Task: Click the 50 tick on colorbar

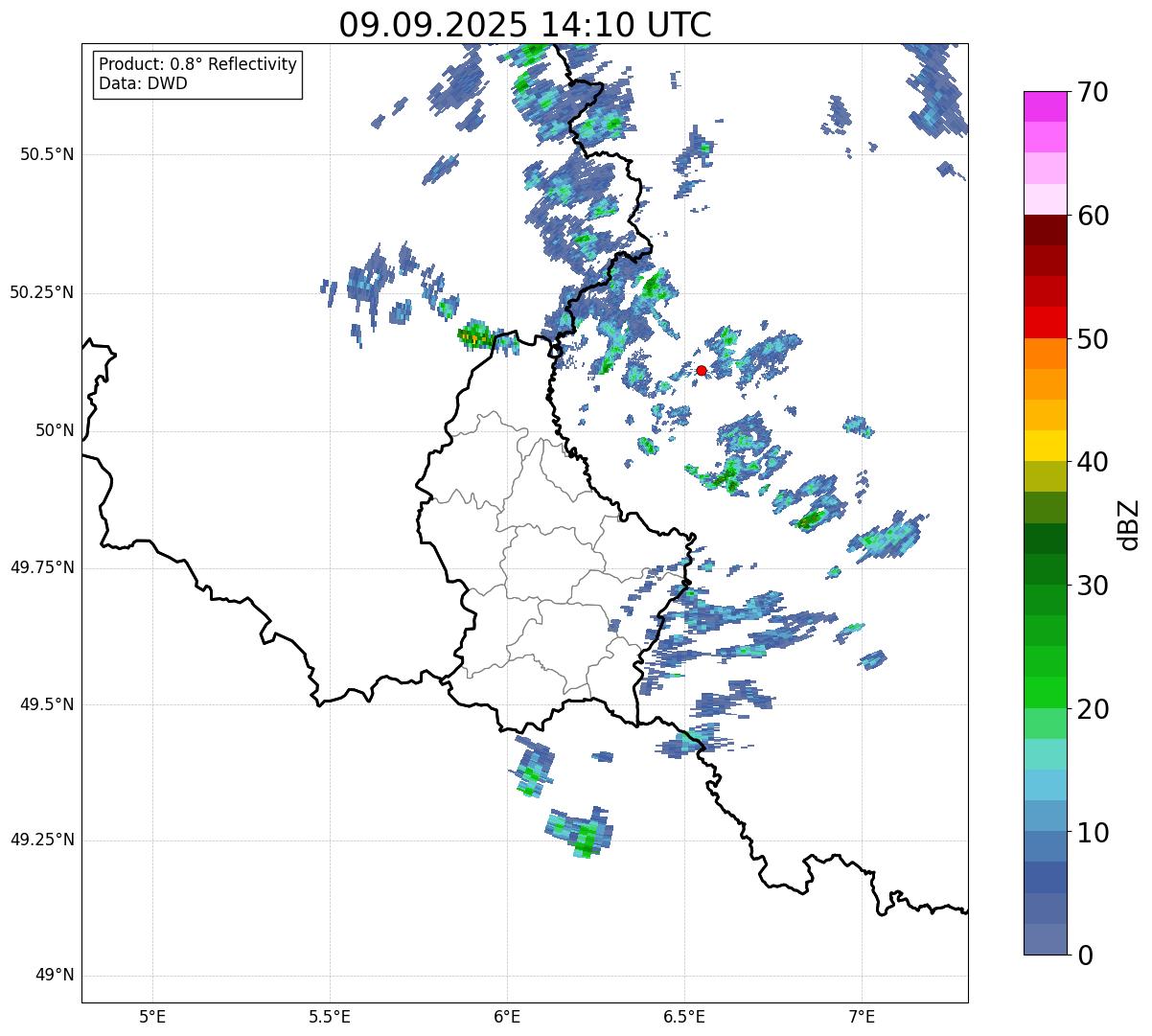Action: [1093, 339]
